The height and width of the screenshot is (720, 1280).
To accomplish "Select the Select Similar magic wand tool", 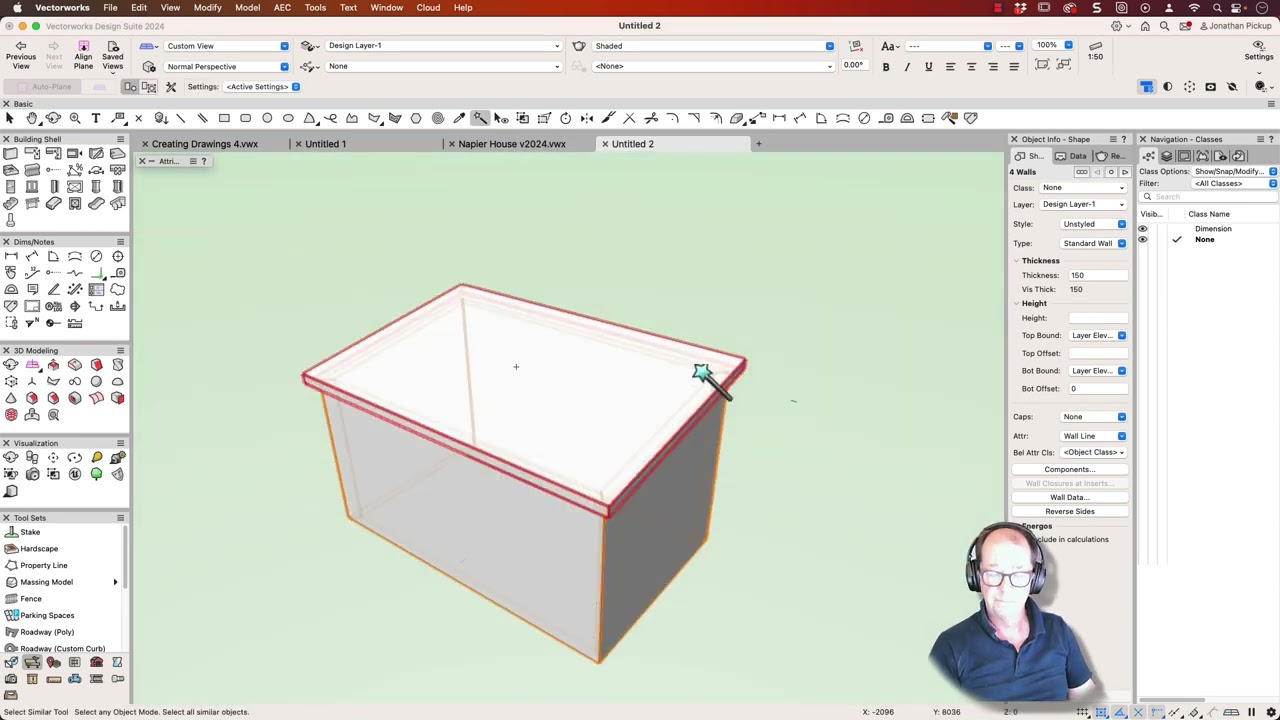I will [x=480, y=118].
